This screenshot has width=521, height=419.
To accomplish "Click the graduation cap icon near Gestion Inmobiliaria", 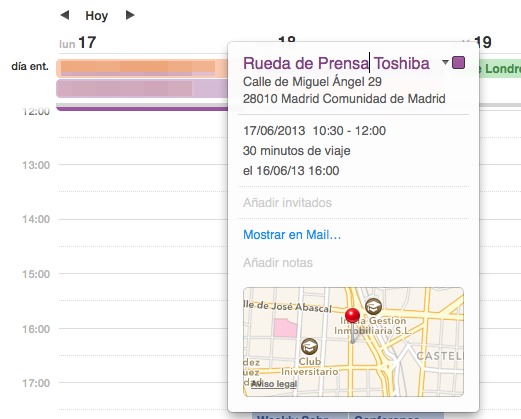I will [373, 306].
